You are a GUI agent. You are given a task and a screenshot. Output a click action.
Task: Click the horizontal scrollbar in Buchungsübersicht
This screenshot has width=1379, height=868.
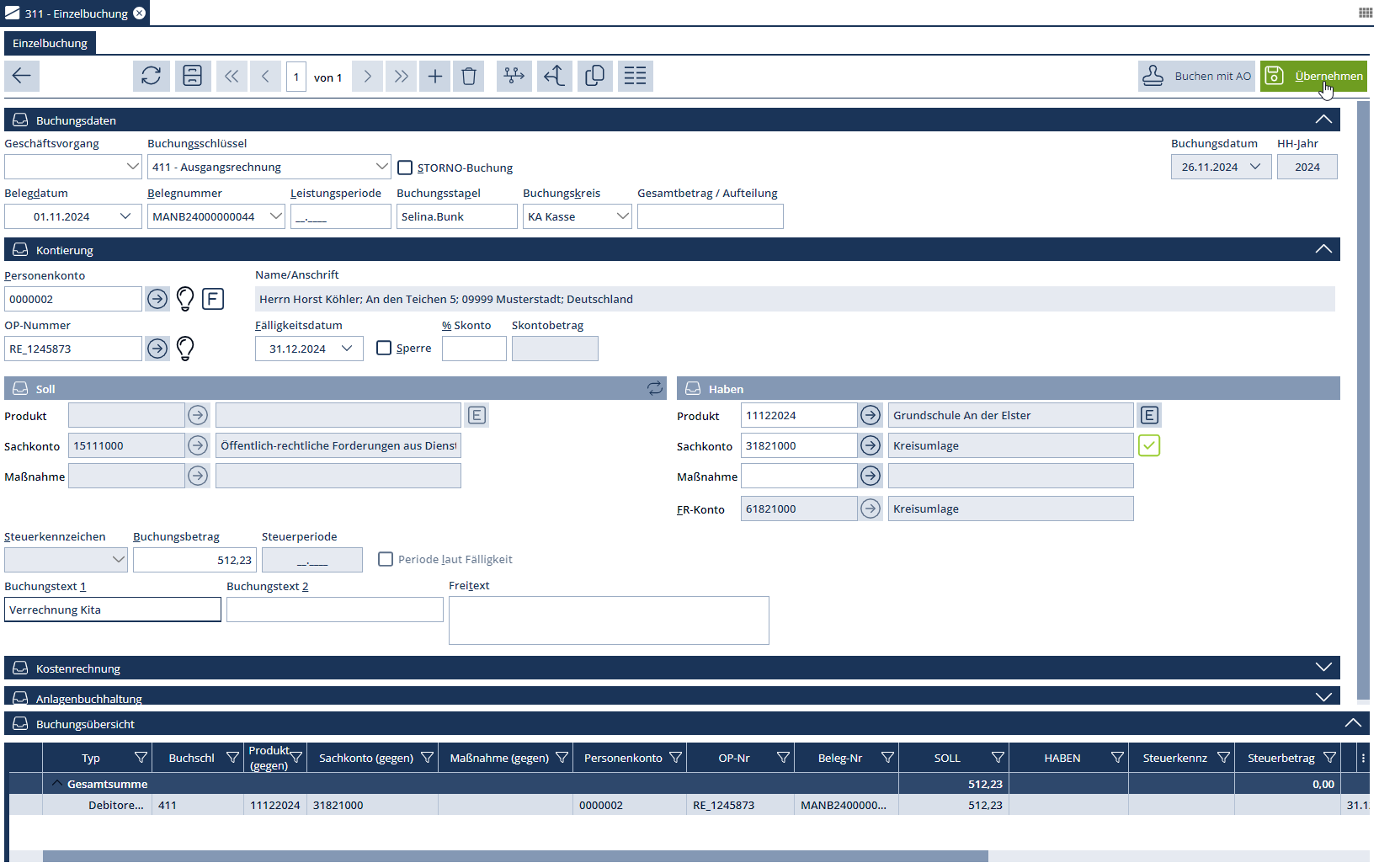(514, 856)
